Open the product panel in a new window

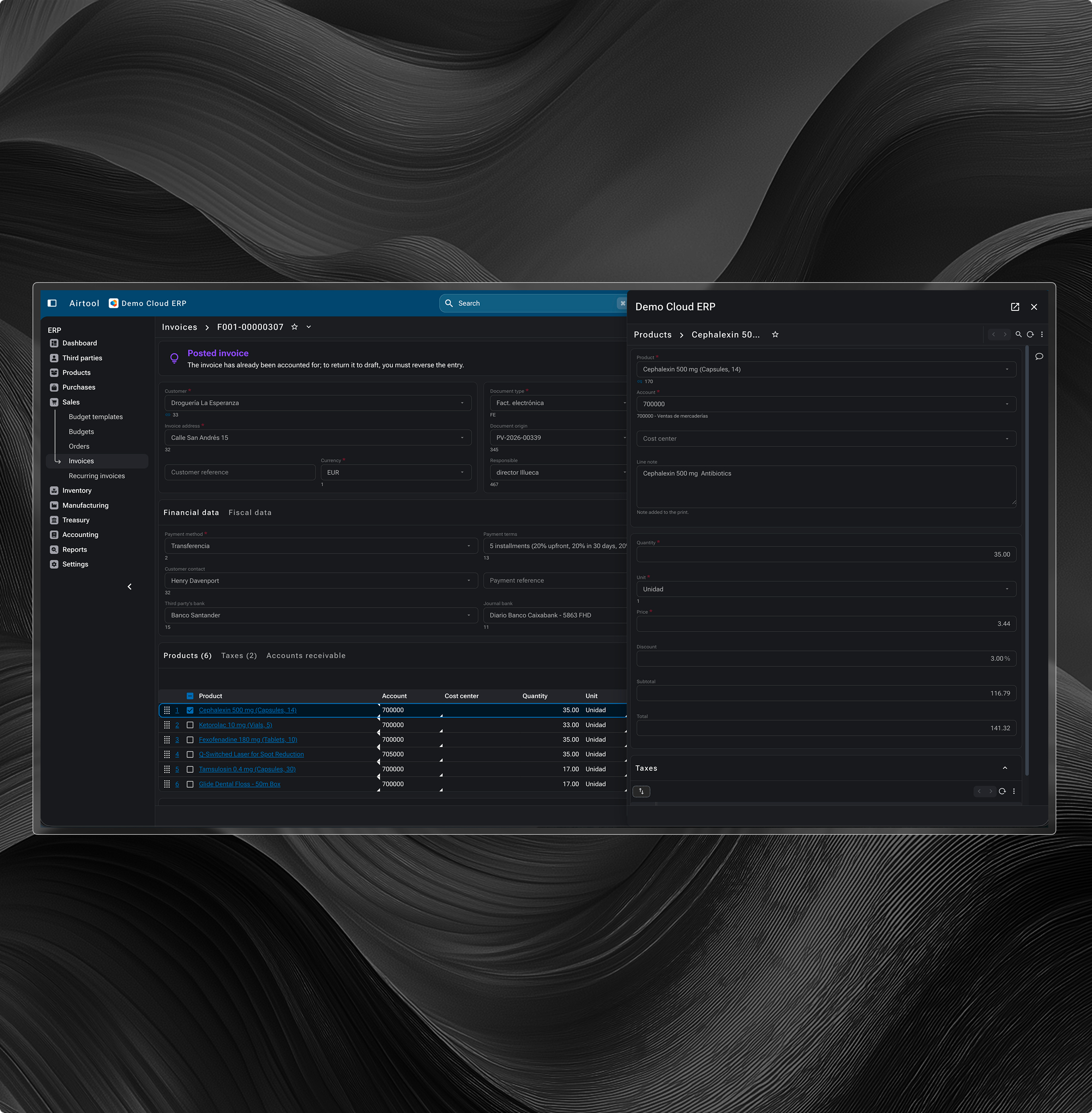(x=1015, y=307)
